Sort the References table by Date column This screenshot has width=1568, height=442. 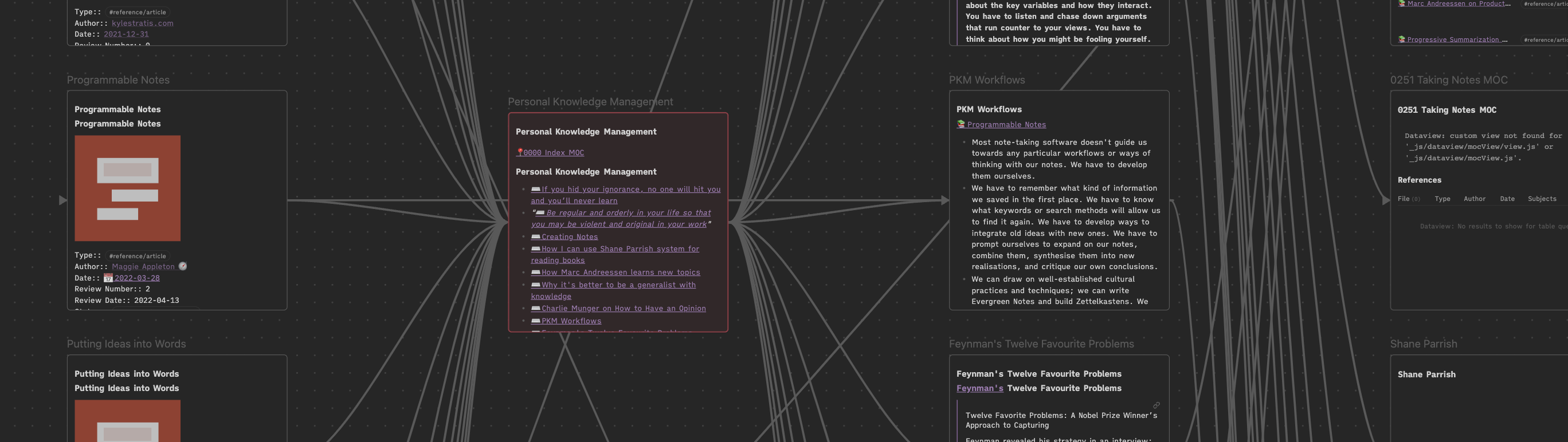(x=1507, y=199)
